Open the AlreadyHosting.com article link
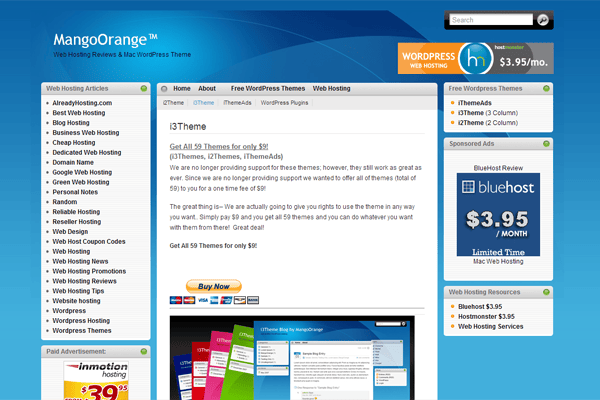Image resolution: width=600 pixels, height=400 pixels. coord(82,103)
